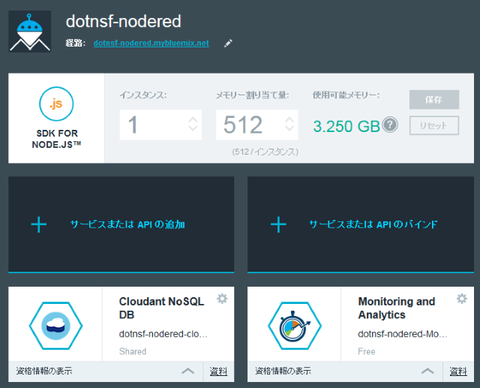Open 資料 docs link on Monitoring card

(x=458, y=371)
